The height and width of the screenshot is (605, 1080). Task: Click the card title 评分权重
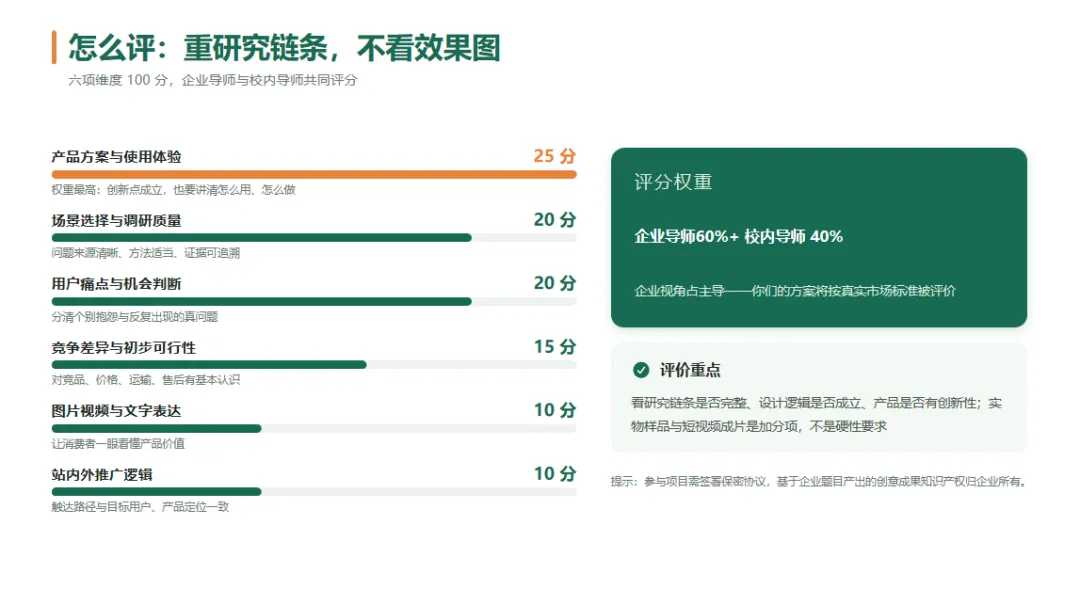tap(673, 182)
